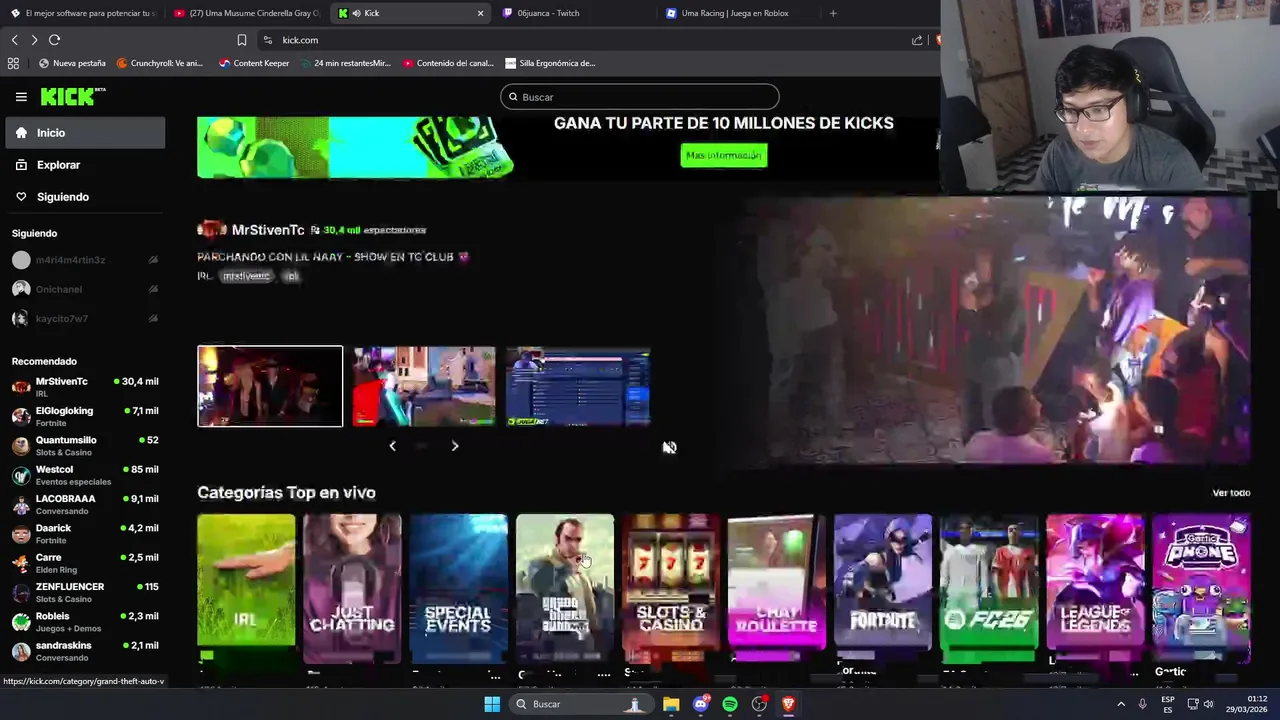The width and height of the screenshot is (1280, 720).
Task: Select Siguiendo in Kick sidebar
Action: [85, 197]
